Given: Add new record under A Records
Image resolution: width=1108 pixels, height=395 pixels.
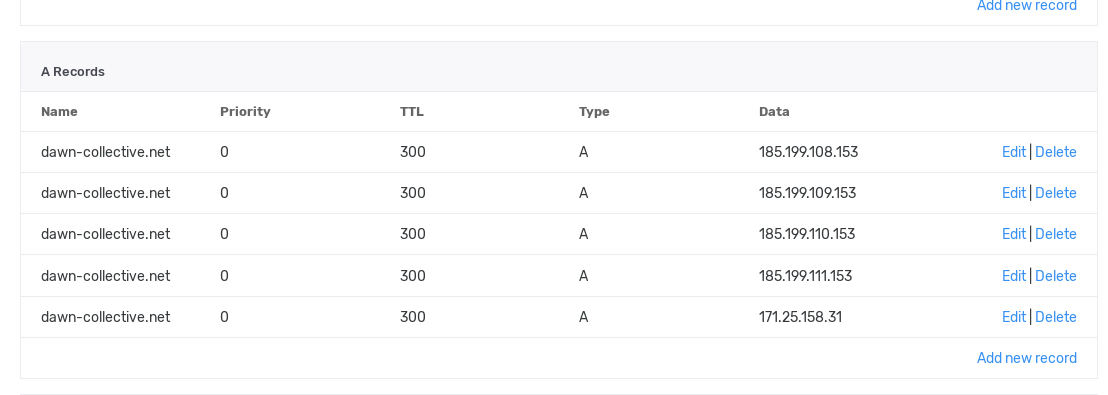Looking at the screenshot, I should click(1027, 358).
